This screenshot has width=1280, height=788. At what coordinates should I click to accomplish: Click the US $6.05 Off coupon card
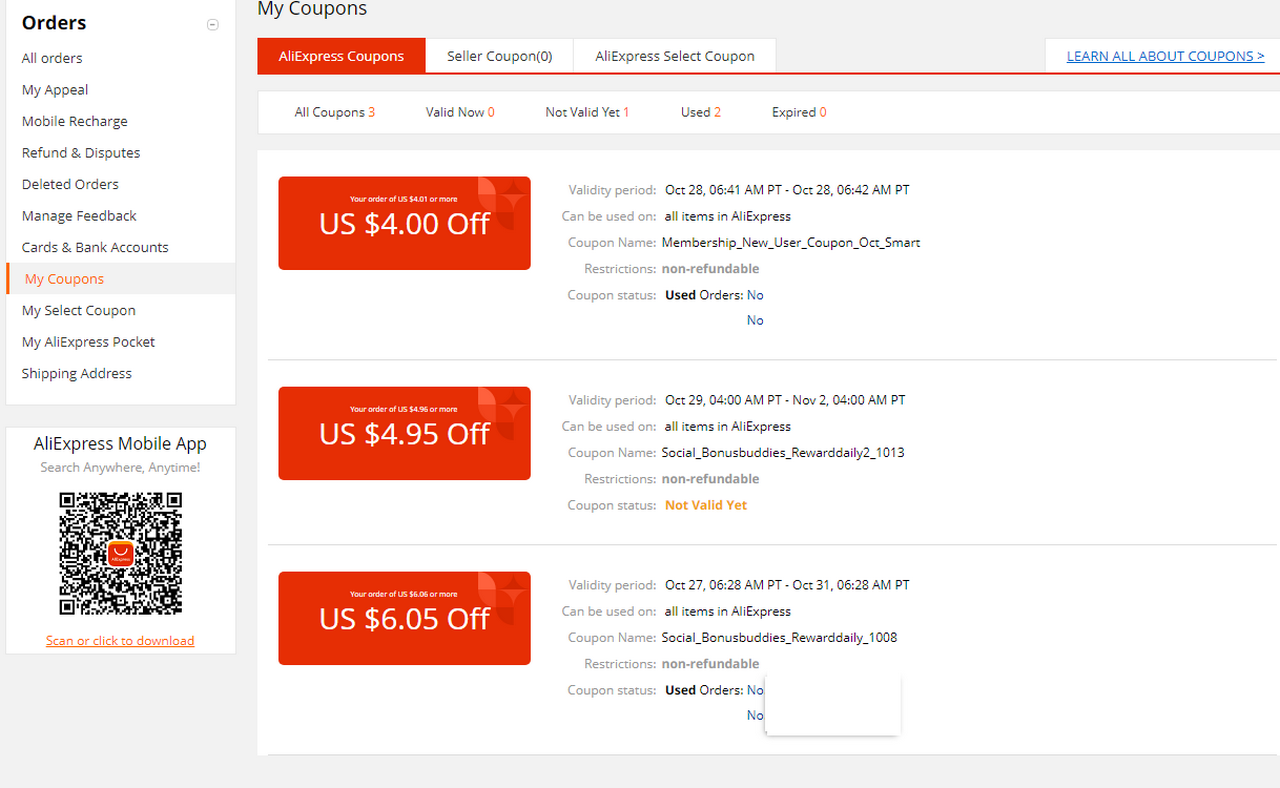[x=404, y=618]
